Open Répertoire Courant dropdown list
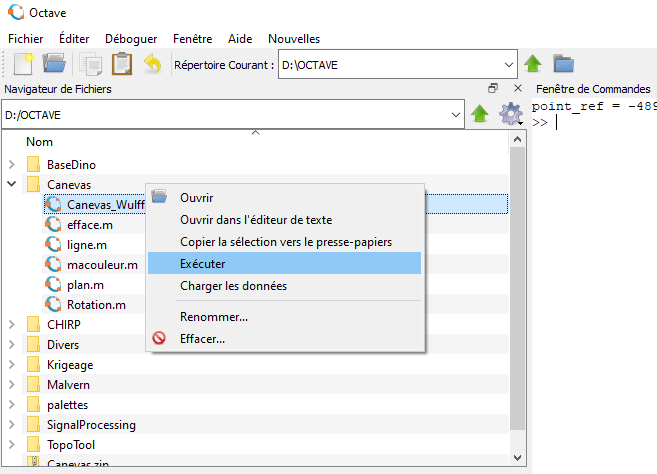The image size is (657, 474). 509,65
